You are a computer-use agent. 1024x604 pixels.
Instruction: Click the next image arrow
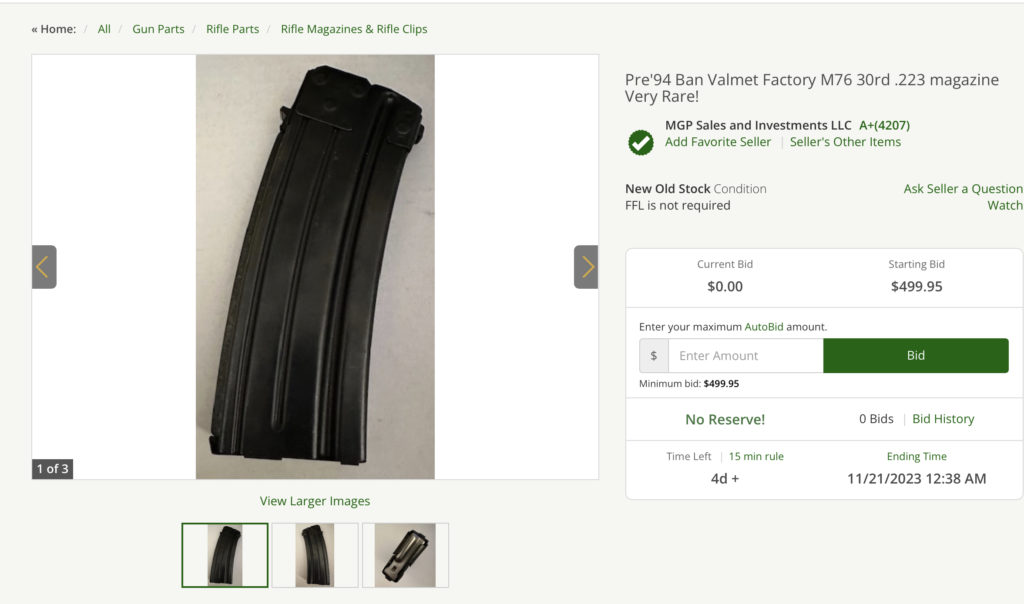[586, 267]
